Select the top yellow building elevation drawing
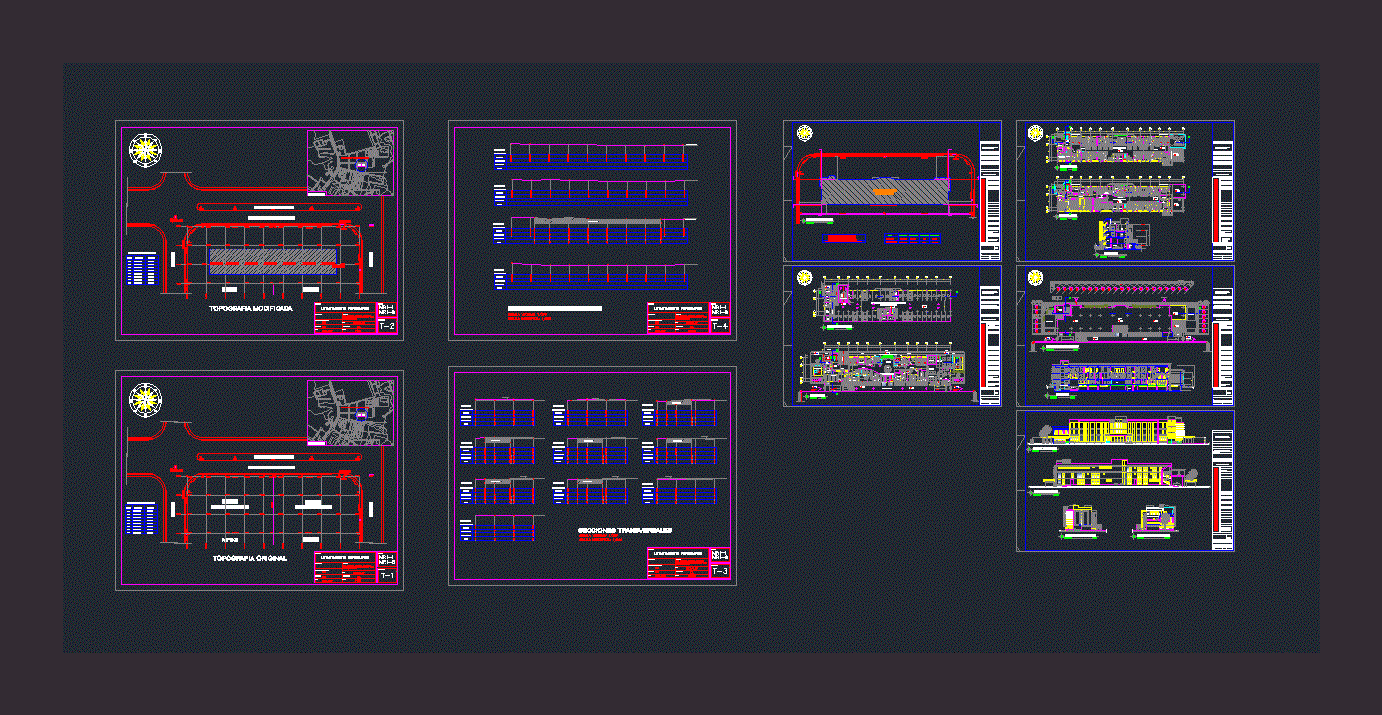The height and width of the screenshot is (715, 1382). pos(1115,430)
